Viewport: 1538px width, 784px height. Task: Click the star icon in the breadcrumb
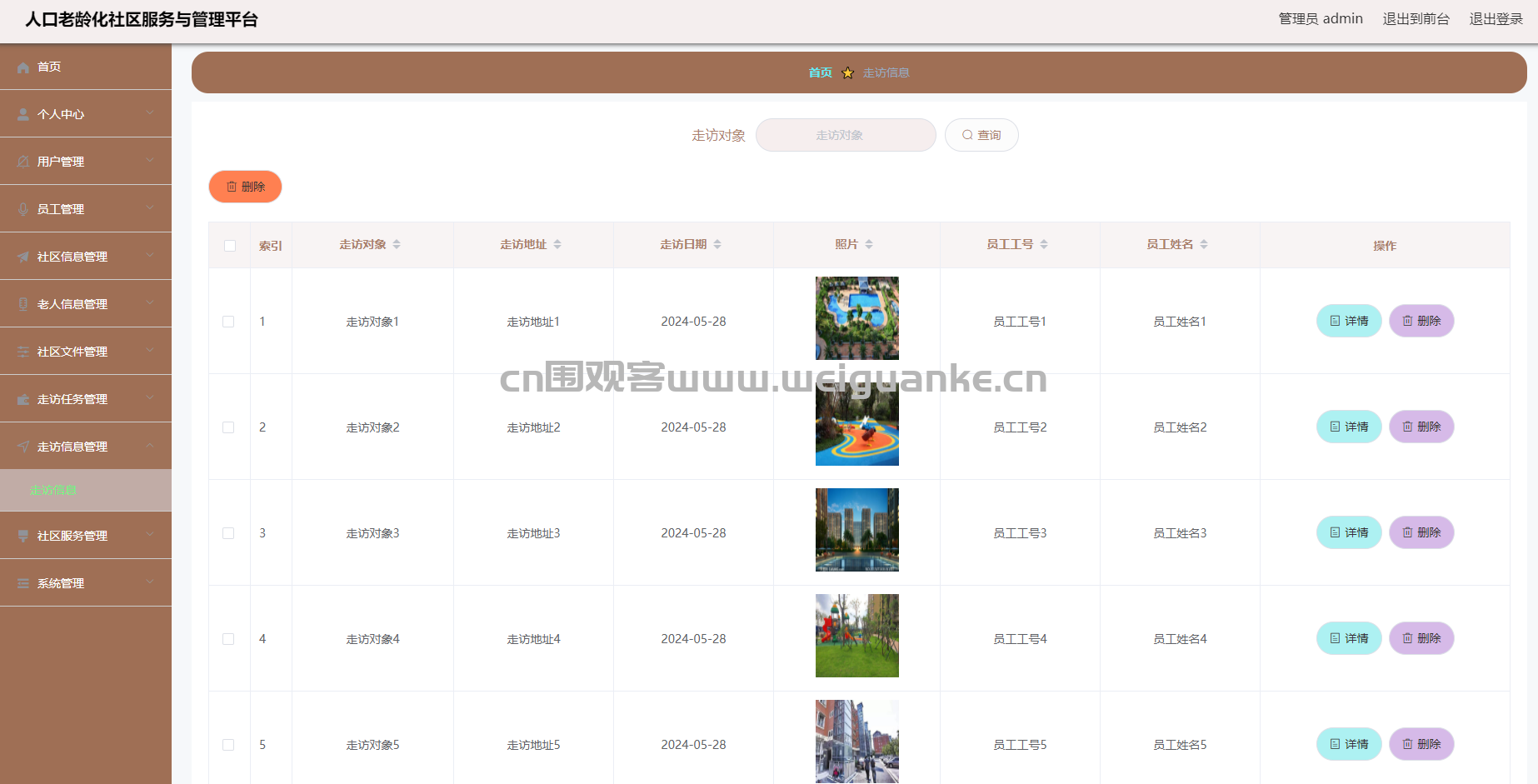847,73
